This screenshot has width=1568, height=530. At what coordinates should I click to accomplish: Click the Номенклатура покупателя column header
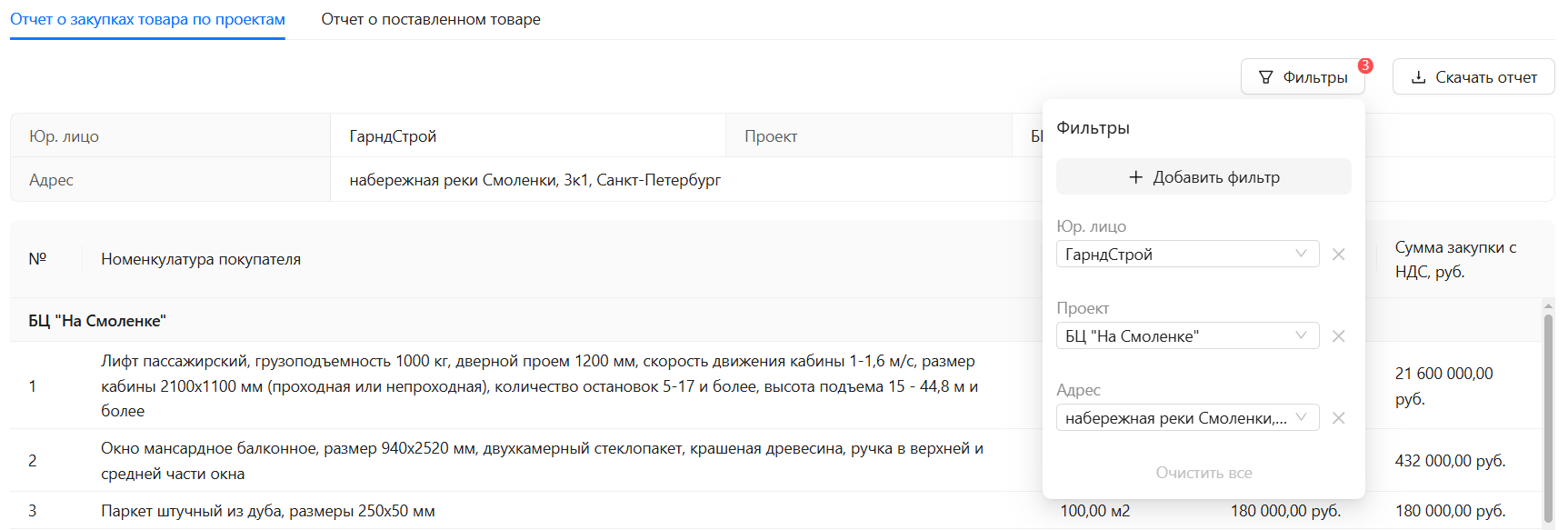pyautogui.click(x=201, y=259)
